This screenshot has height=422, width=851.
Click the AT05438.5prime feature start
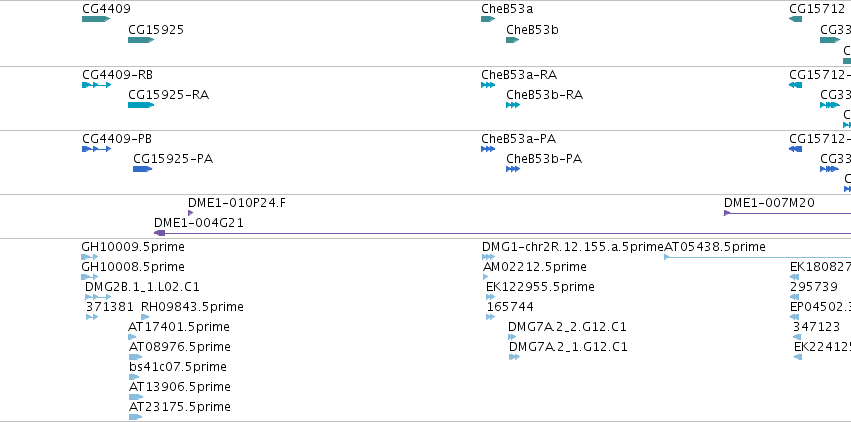pos(667,257)
